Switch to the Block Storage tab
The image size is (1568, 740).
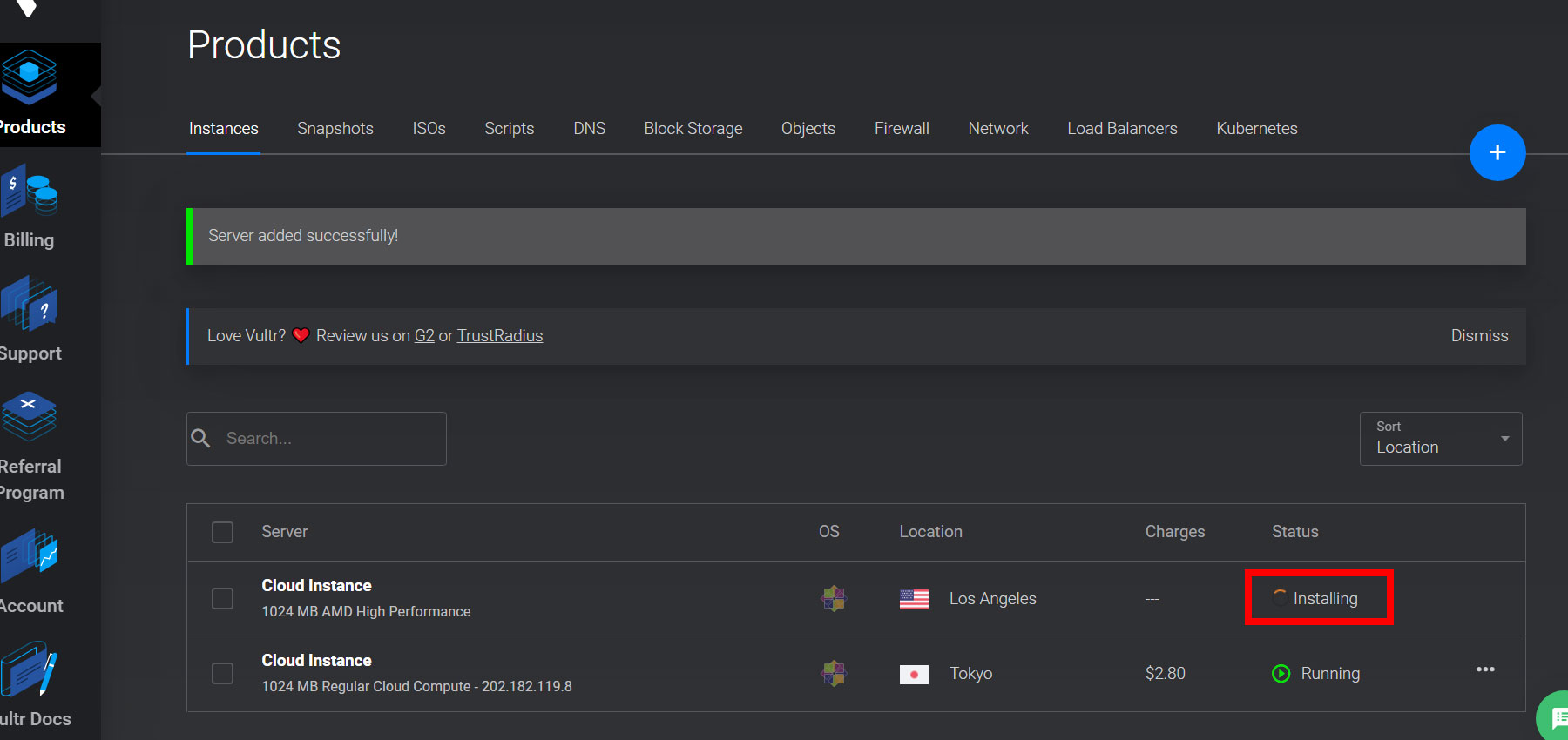[693, 129]
